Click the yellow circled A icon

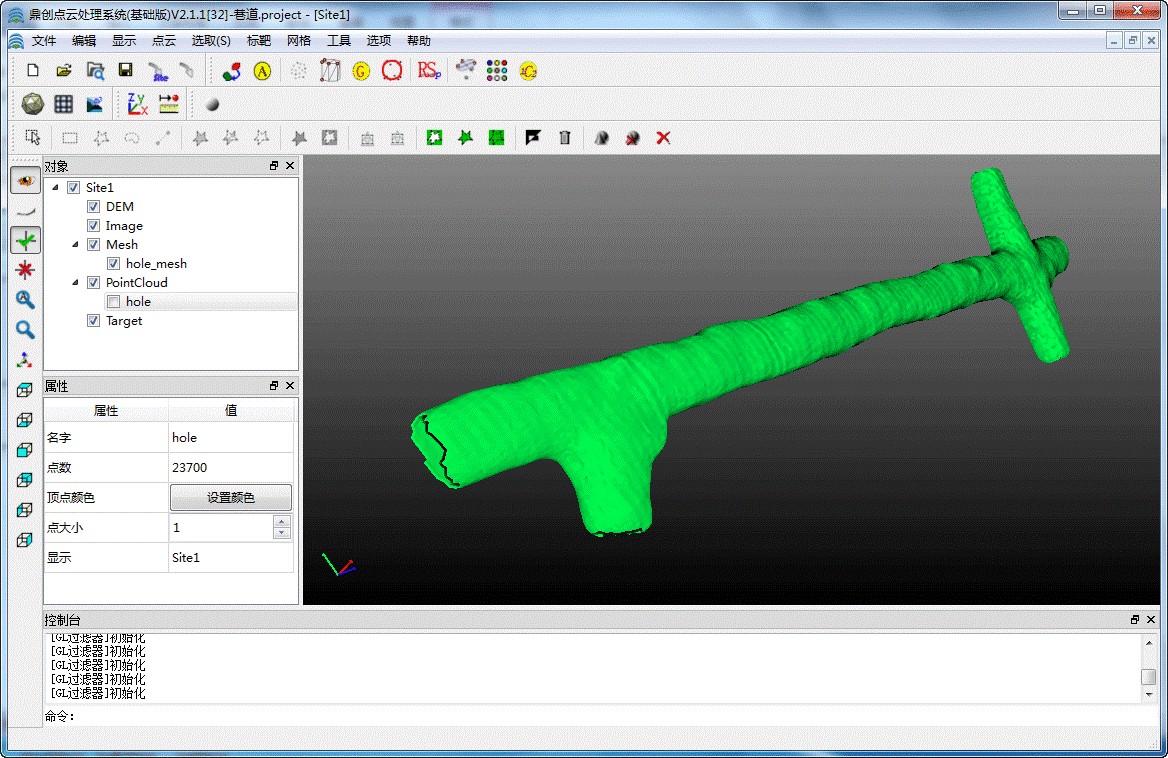coord(262,71)
